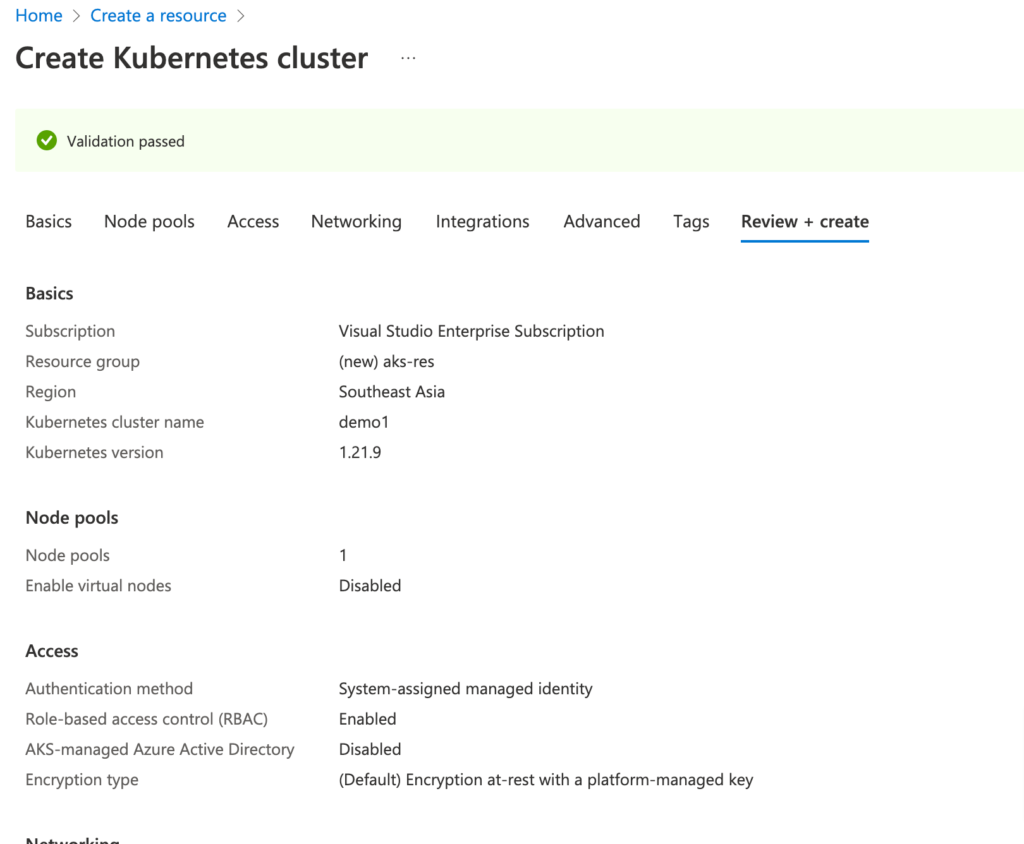Click the chevron after Home in the breadcrumb
This screenshot has height=844, width=1024.
click(75, 15)
